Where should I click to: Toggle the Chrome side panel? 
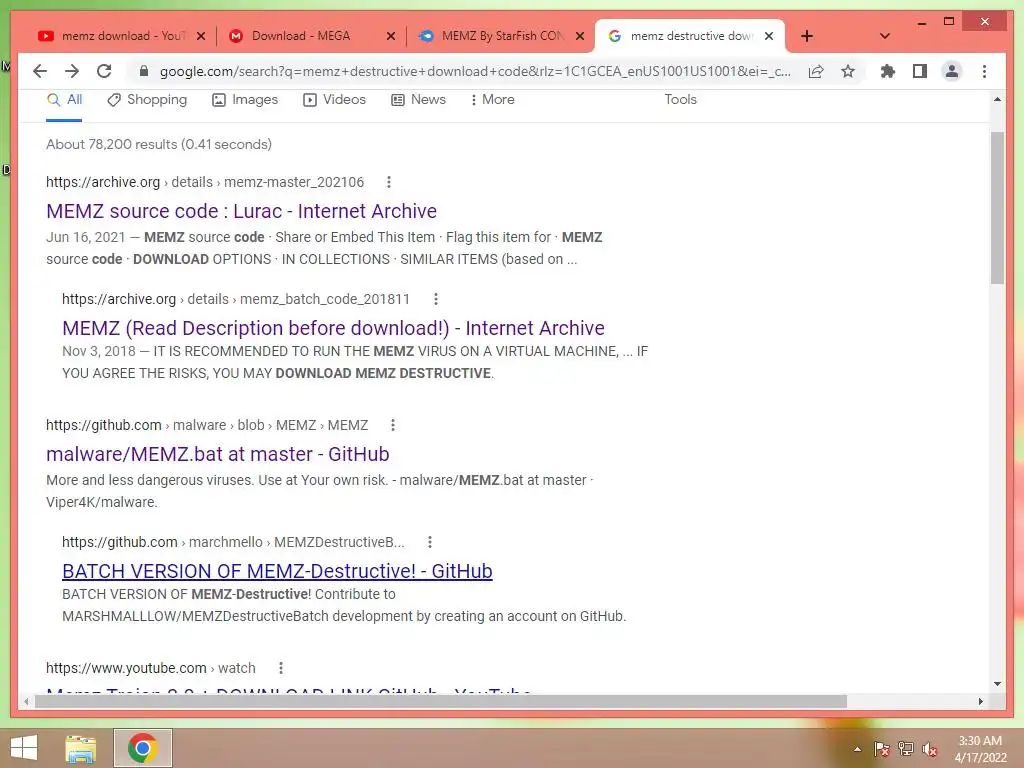(x=920, y=71)
